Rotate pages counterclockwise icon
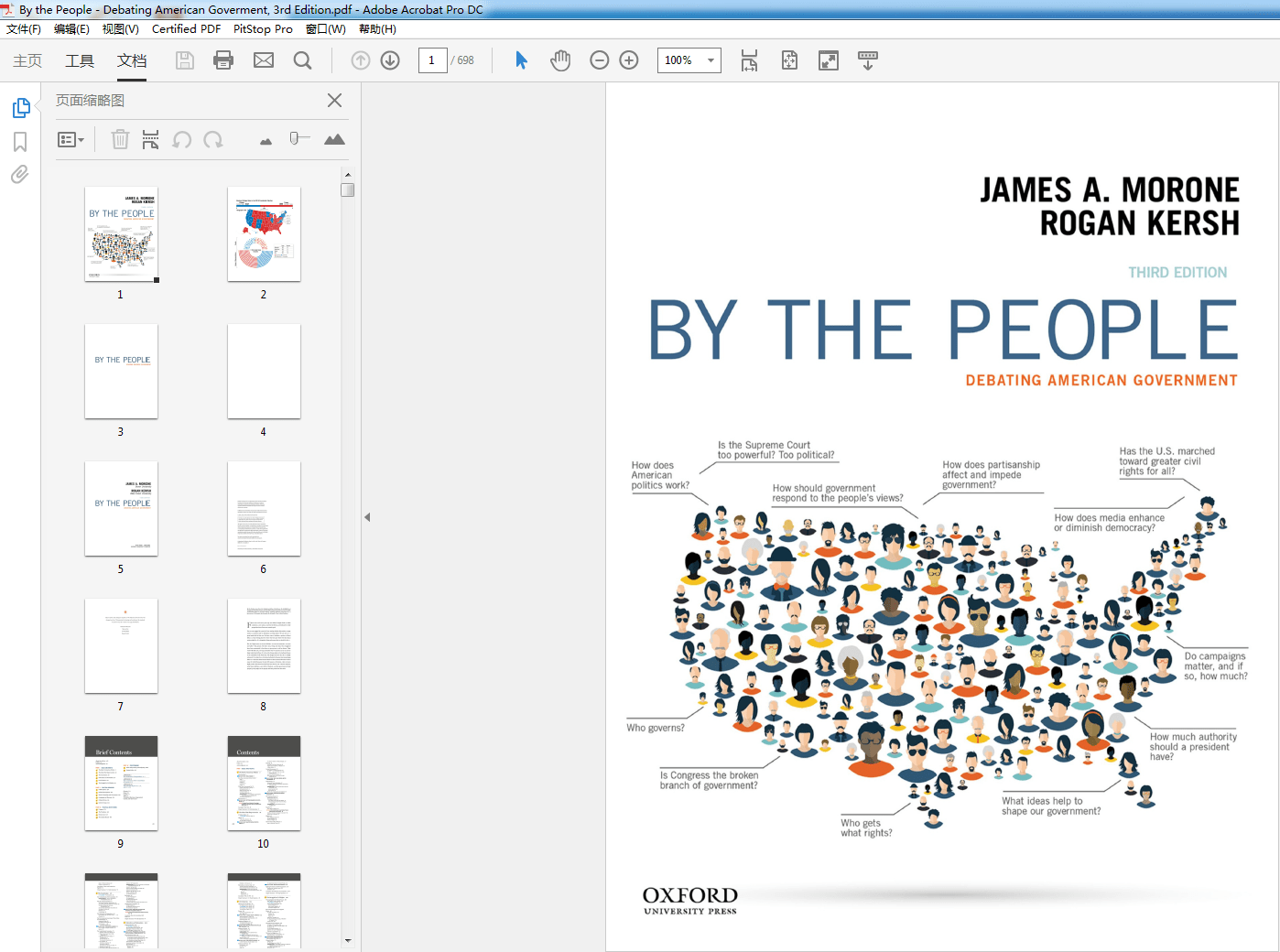The width and height of the screenshot is (1280, 952). click(x=182, y=139)
